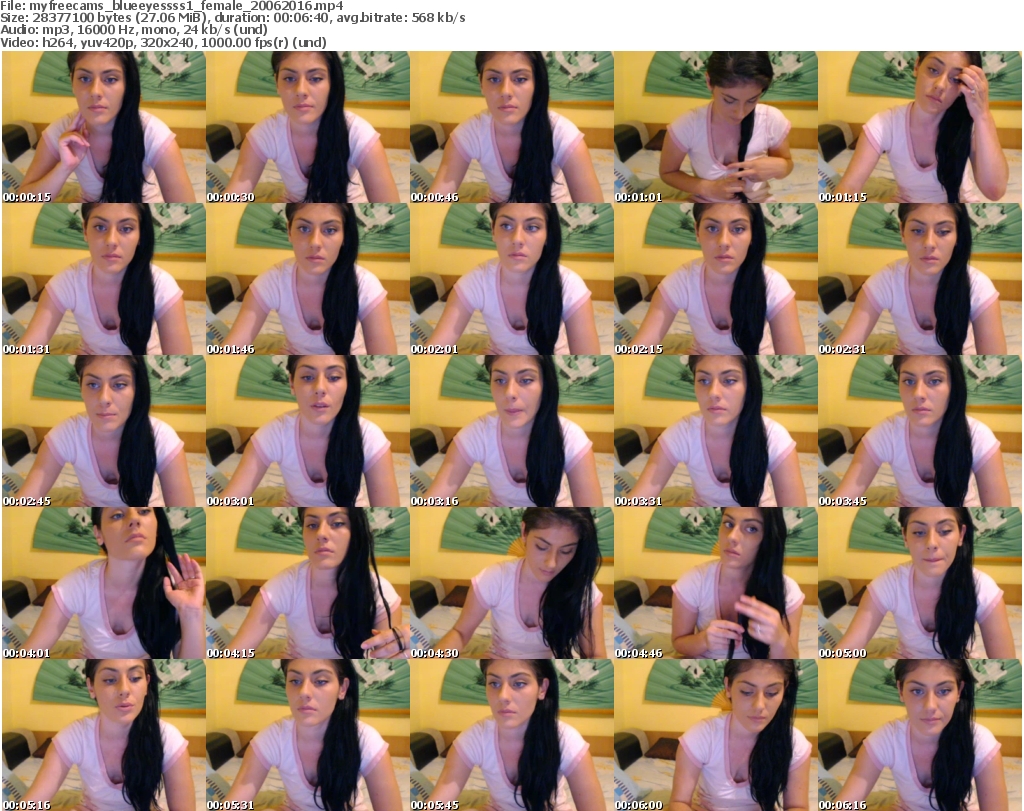1024x811 pixels.
Task: Open the frame at 00:02:15
Action: coord(716,279)
